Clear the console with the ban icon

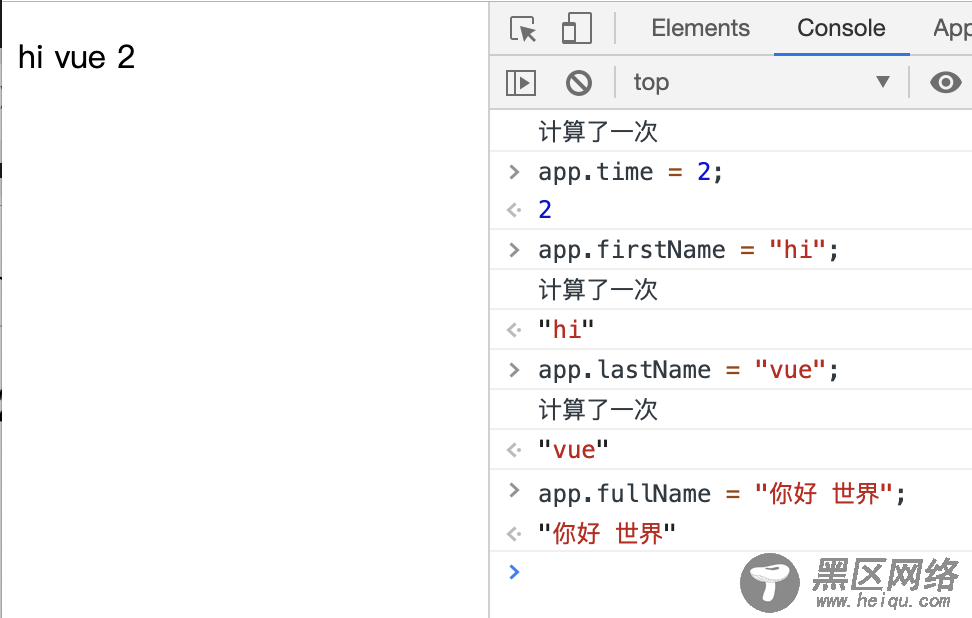coord(579,82)
